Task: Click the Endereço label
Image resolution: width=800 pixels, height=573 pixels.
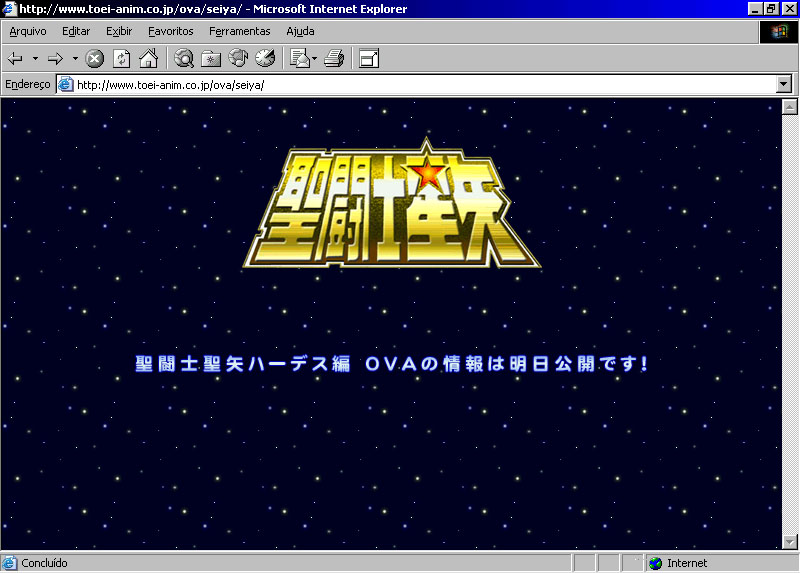Action: [28, 84]
